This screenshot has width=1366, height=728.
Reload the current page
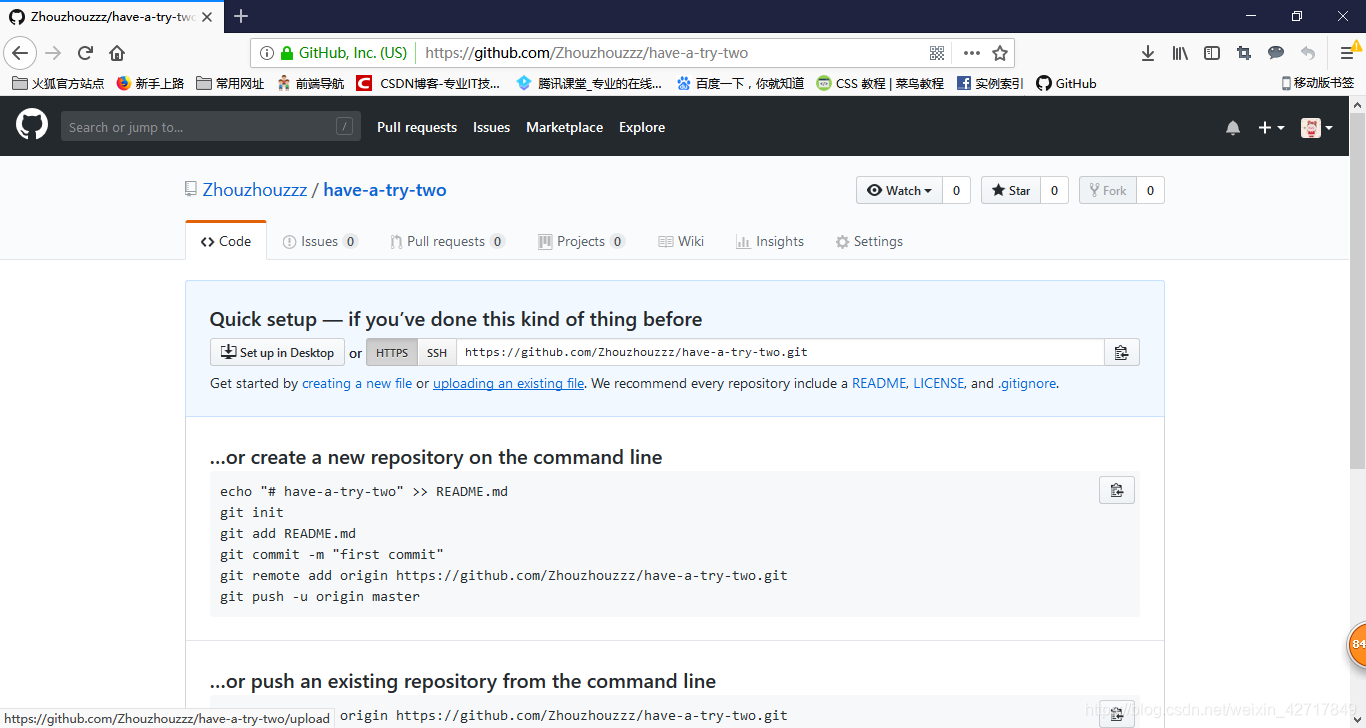coord(86,53)
